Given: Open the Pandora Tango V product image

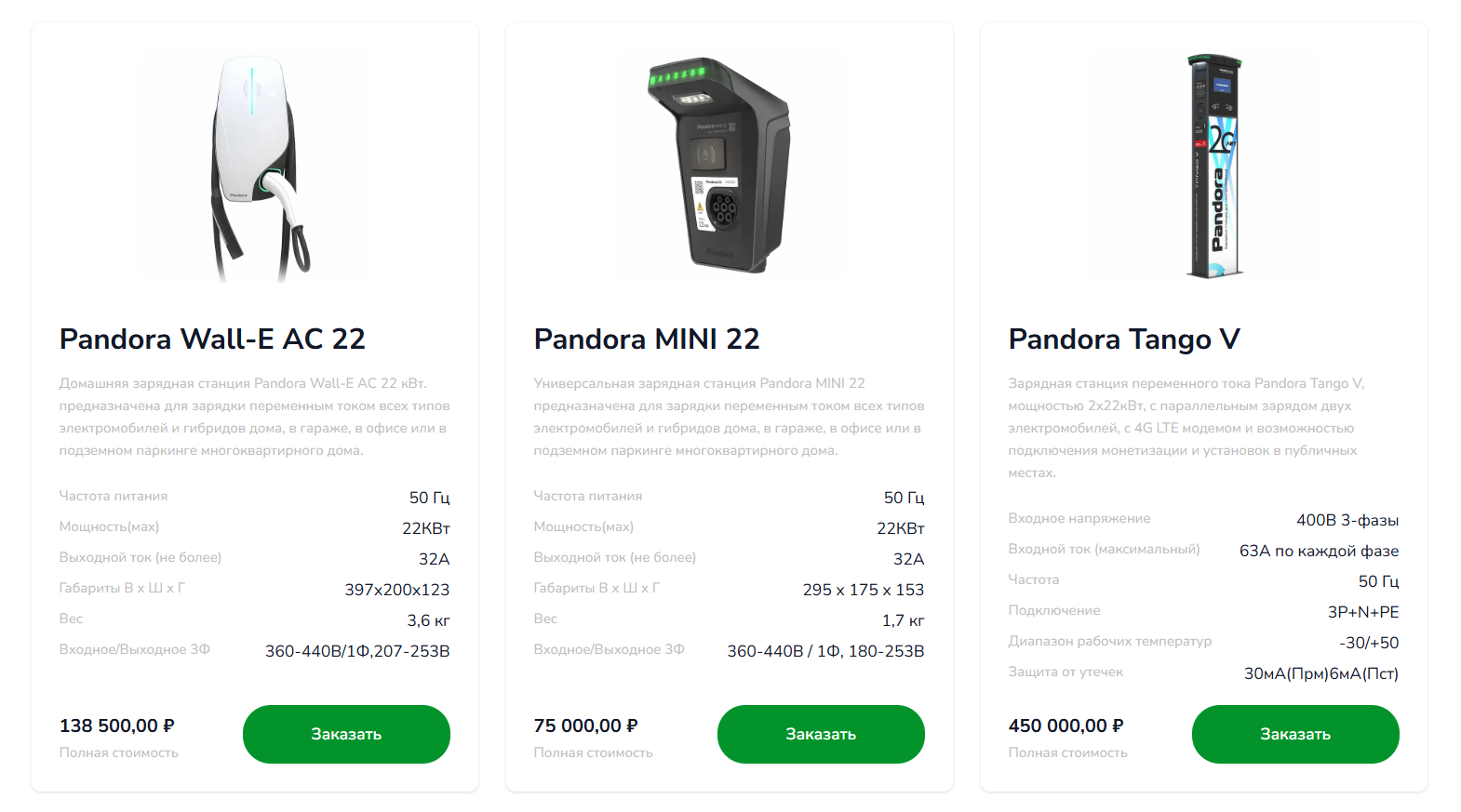Looking at the screenshot, I should click(x=1204, y=167).
